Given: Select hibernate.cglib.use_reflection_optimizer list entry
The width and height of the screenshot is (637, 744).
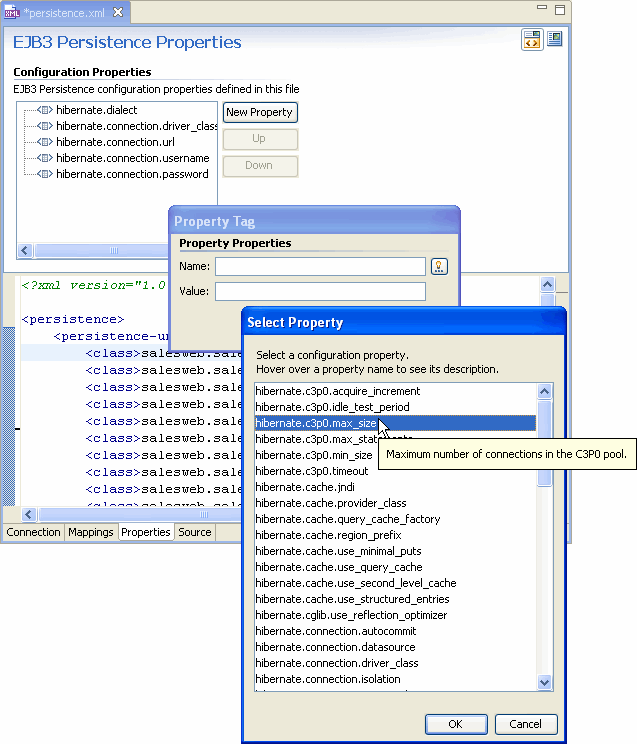Looking at the screenshot, I should tap(395, 615).
